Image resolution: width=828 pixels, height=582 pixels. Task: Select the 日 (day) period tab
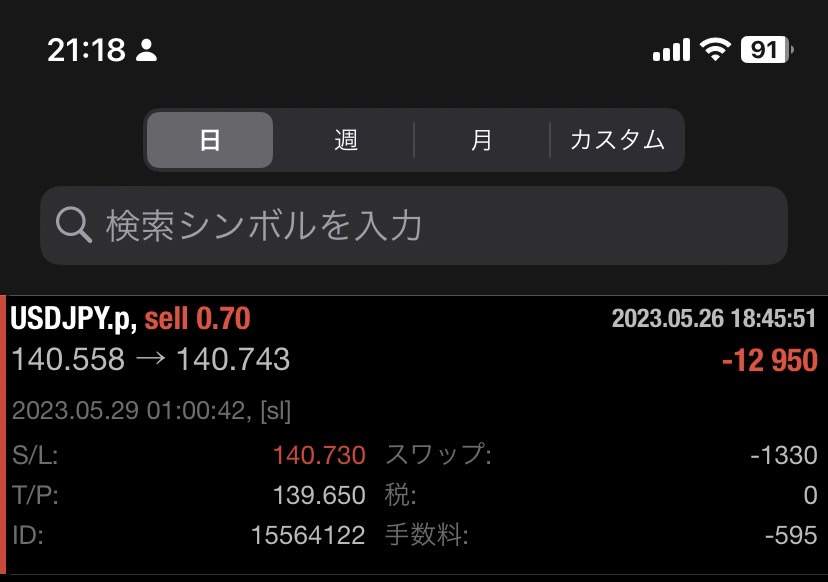(x=210, y=140)
